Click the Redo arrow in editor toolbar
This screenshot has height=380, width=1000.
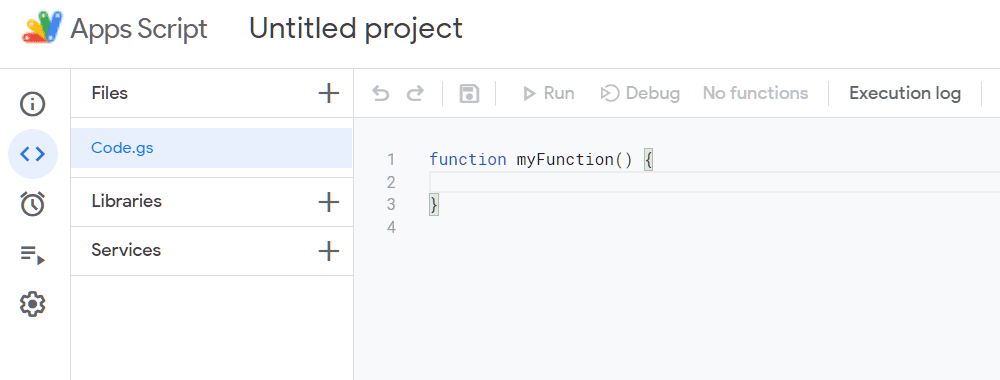tap(415, 94)
